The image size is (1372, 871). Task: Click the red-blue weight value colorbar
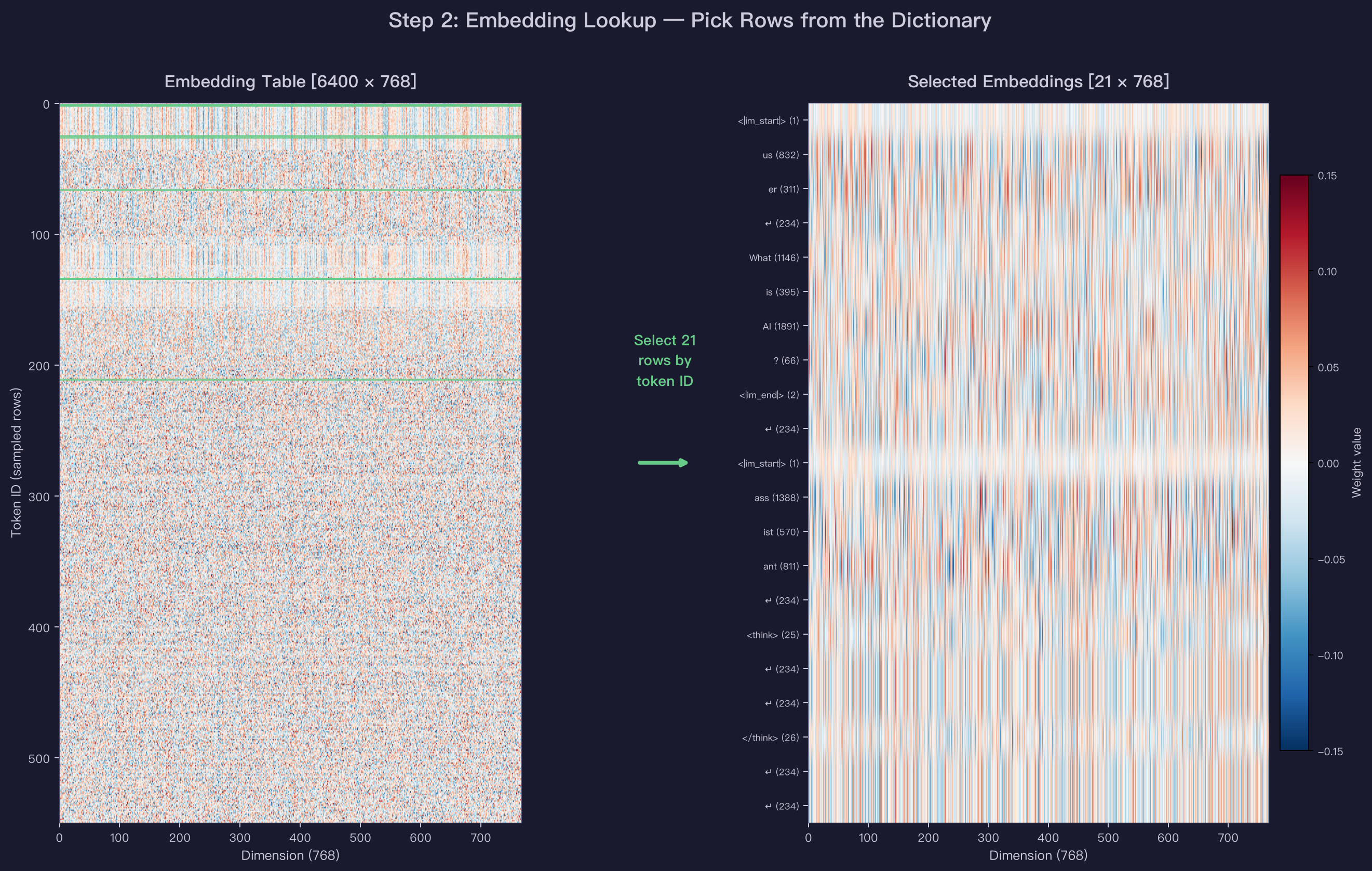(x=1294, y=463)
